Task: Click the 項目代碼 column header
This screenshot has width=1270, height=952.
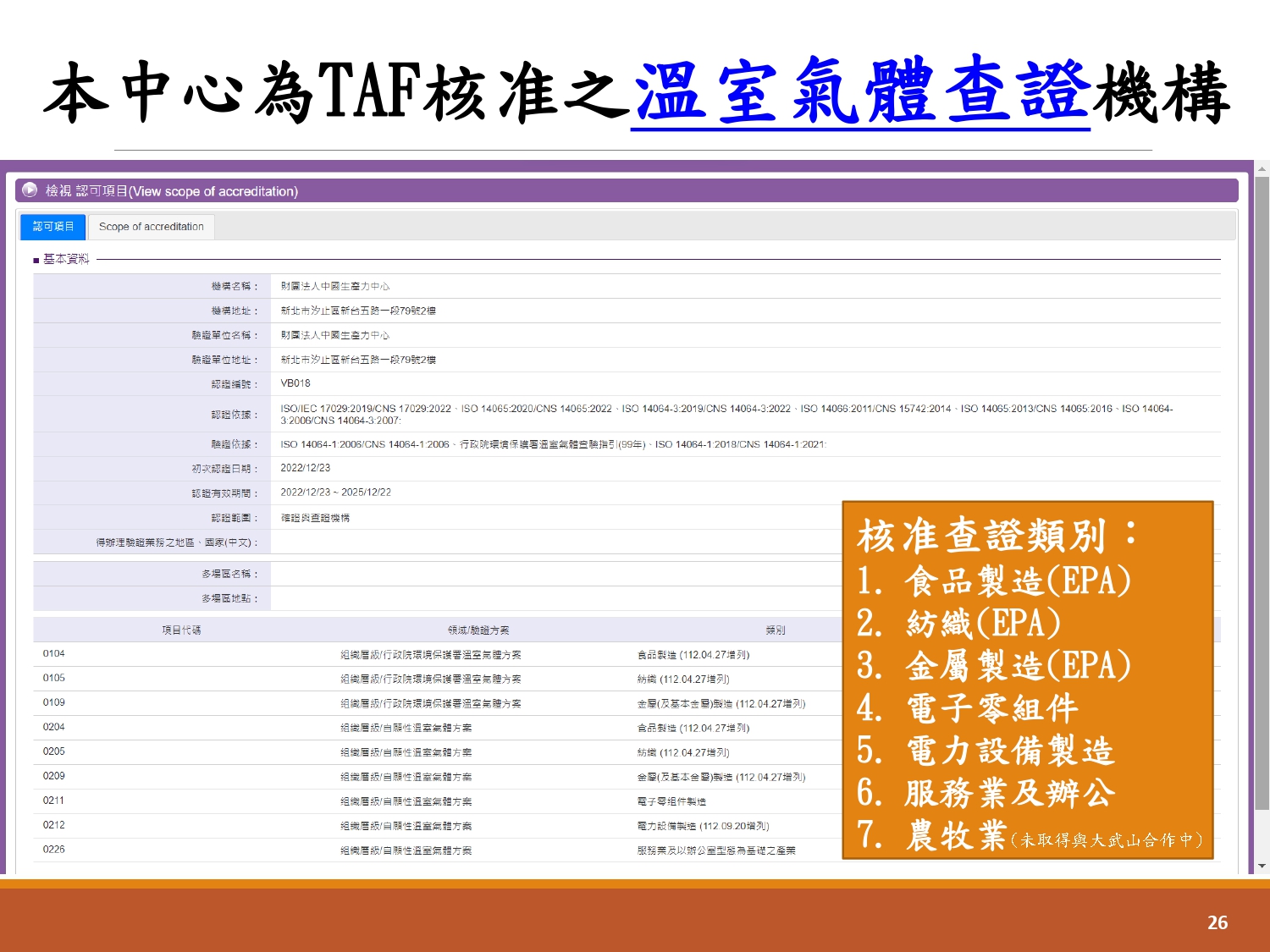Action: tap(181, 630)
